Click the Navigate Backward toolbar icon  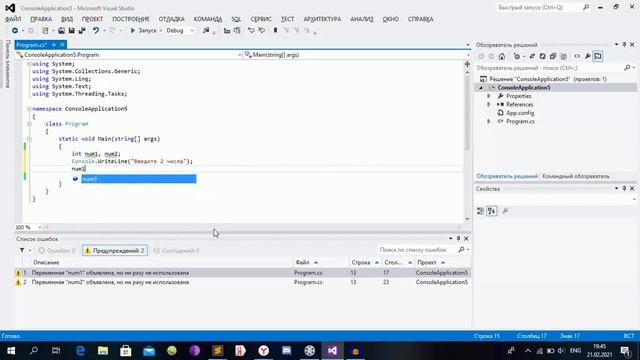[15, 31]
